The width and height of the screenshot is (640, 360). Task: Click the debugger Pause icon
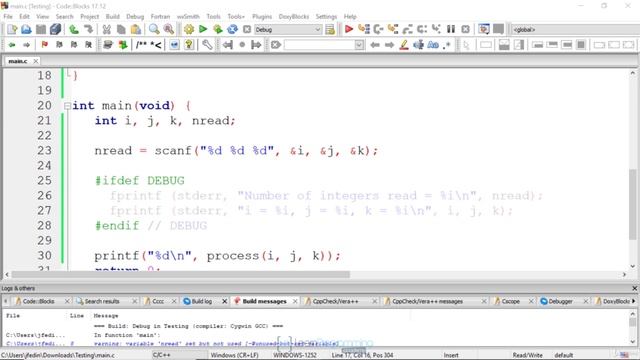(451, 29)
